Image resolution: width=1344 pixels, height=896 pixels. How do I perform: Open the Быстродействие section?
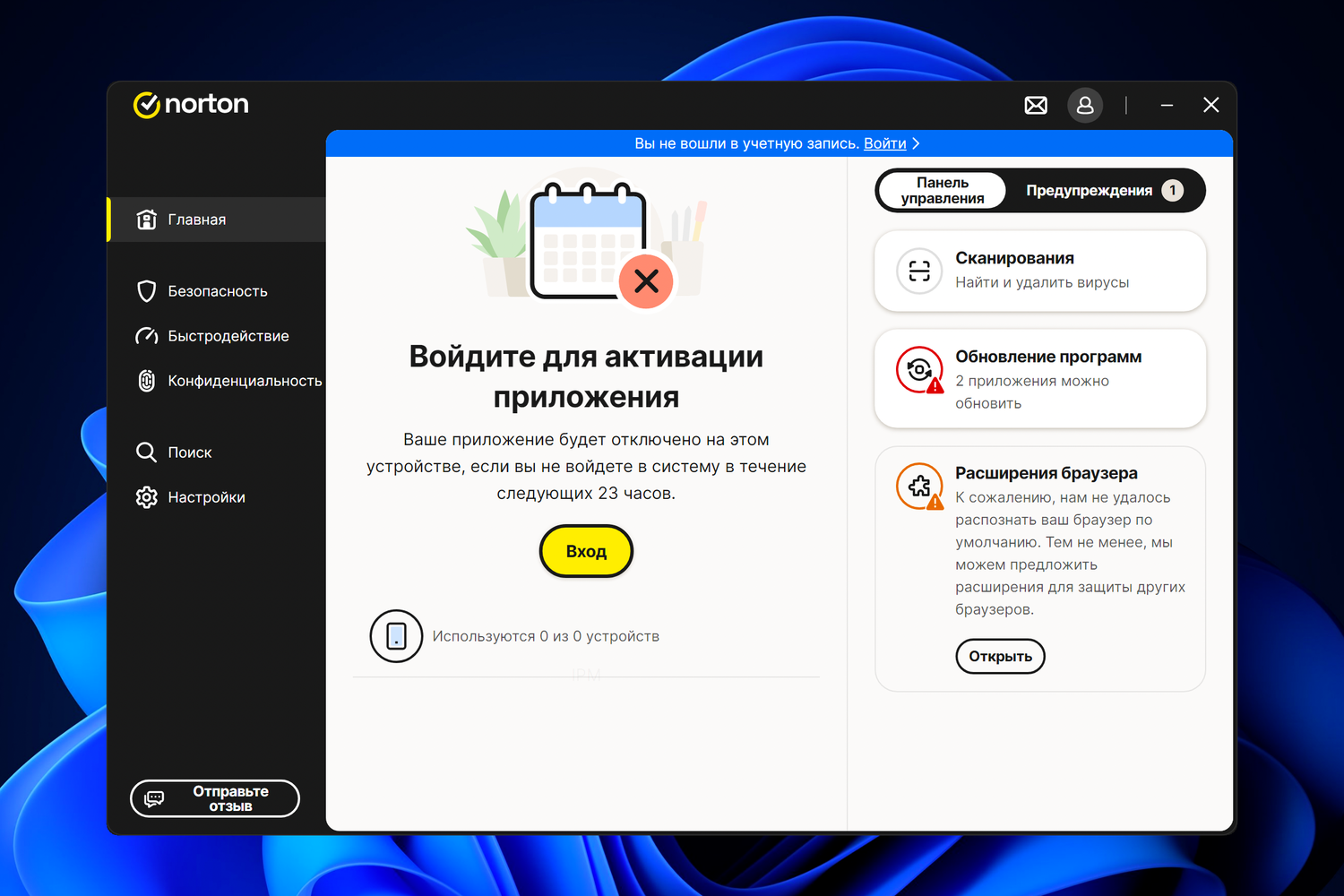[x=217, y=336]
